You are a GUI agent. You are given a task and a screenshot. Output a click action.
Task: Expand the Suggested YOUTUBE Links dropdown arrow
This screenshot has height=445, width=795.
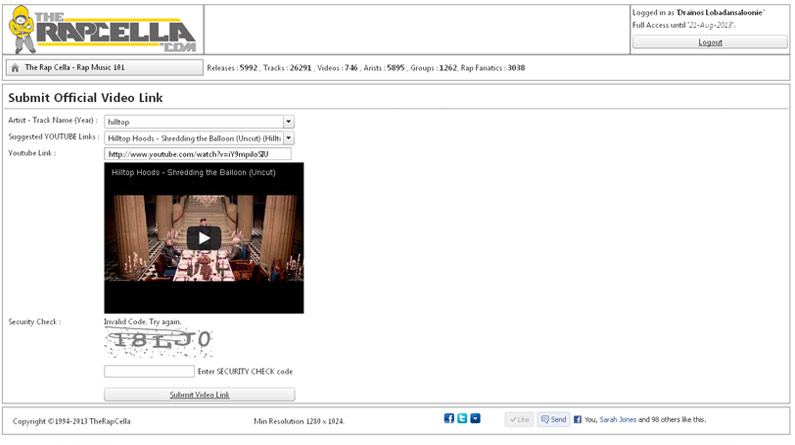pyautogui.click(x=288, y=138)
